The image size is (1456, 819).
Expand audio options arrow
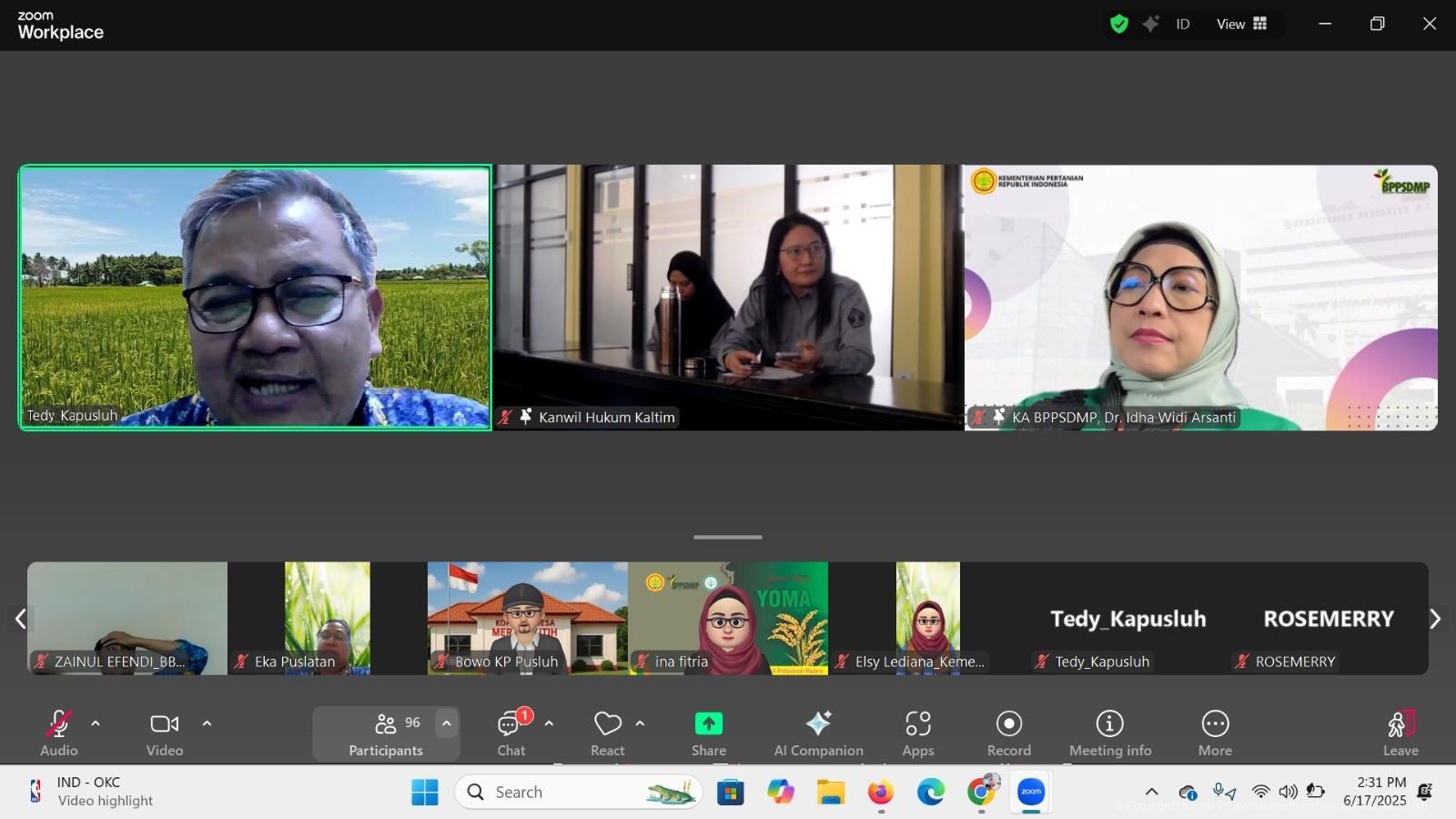point(96,724)
